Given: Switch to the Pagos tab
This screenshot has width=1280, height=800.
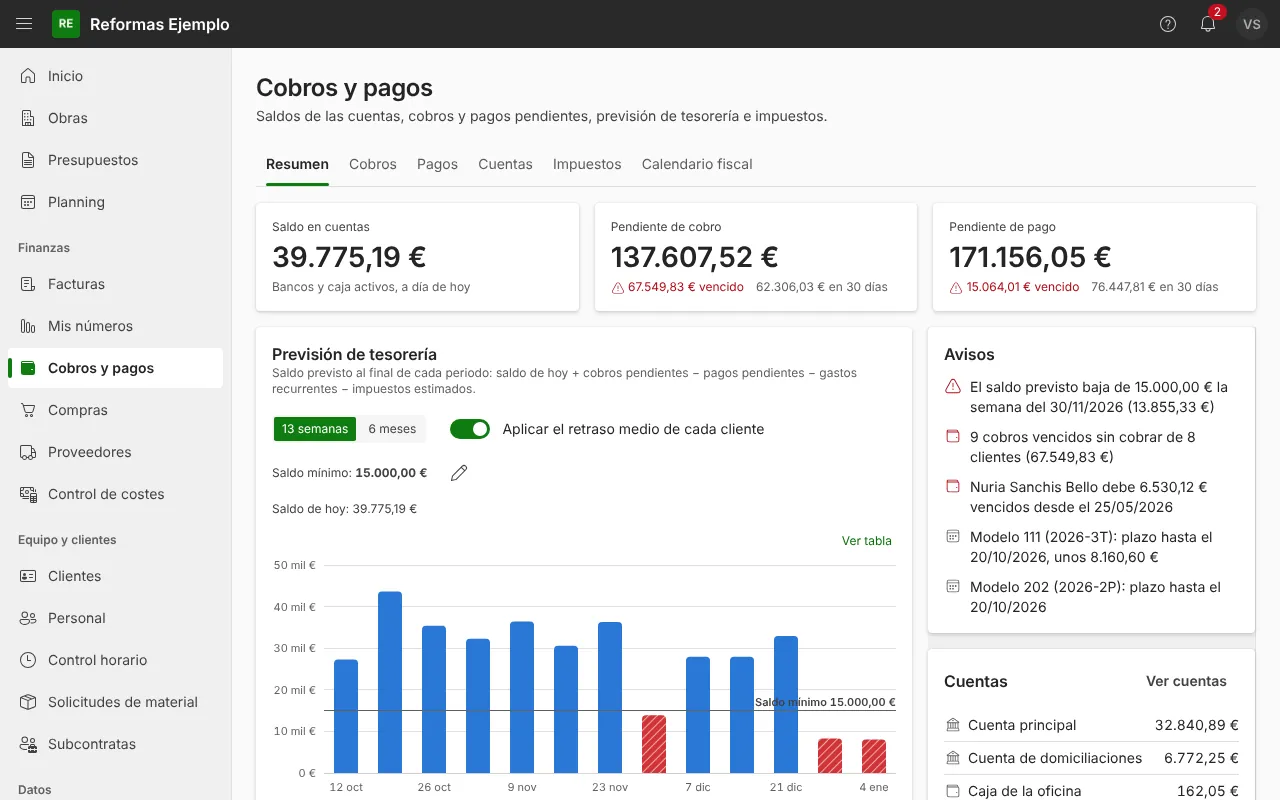Looking at the screenshot, I should tap(437, 164).
